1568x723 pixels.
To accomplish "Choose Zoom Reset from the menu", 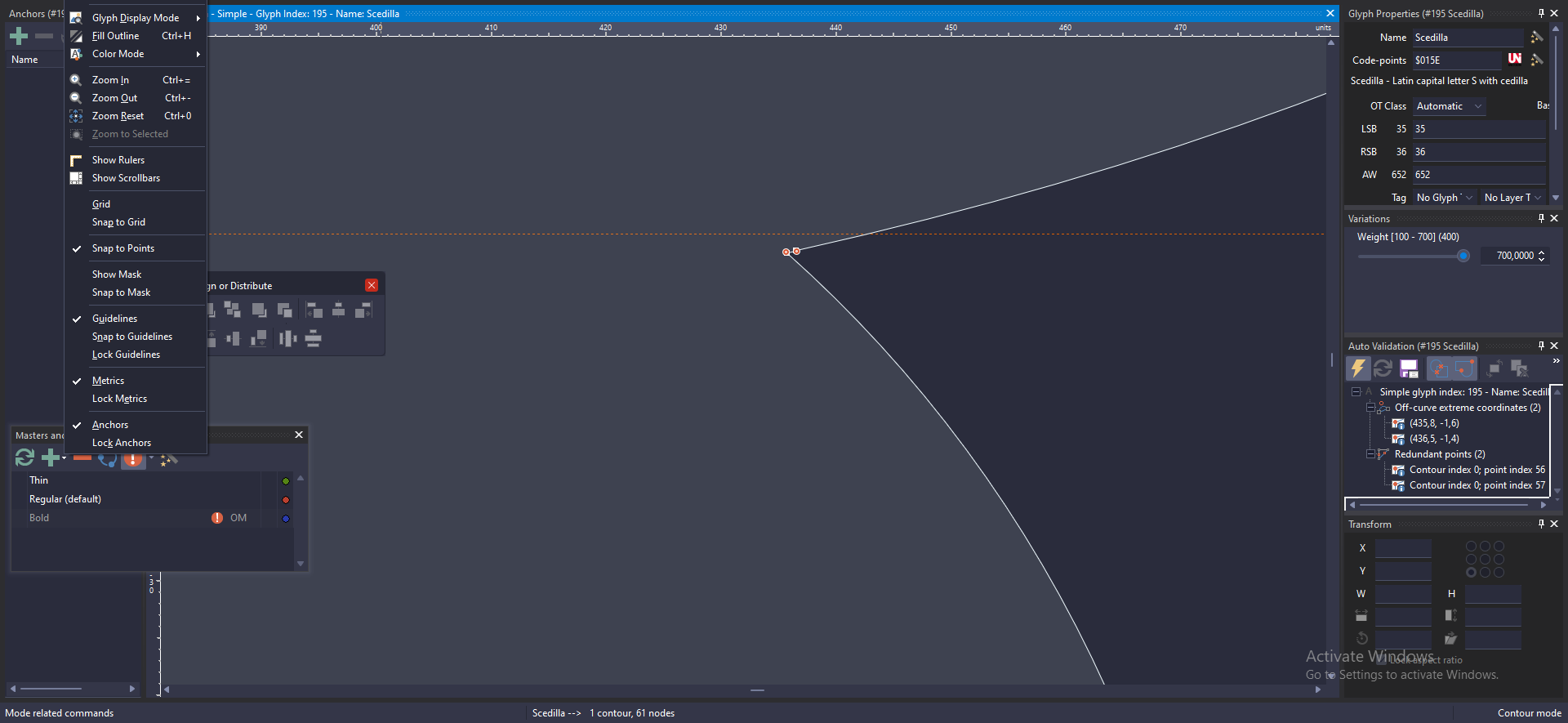I will (118, 116).
